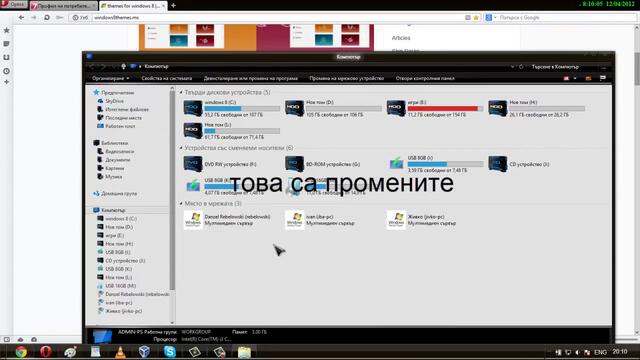Open the USB 8GB (I:) drive icon in the content pane
Viewport: 640px width, 360px height.
coord(396,164)
